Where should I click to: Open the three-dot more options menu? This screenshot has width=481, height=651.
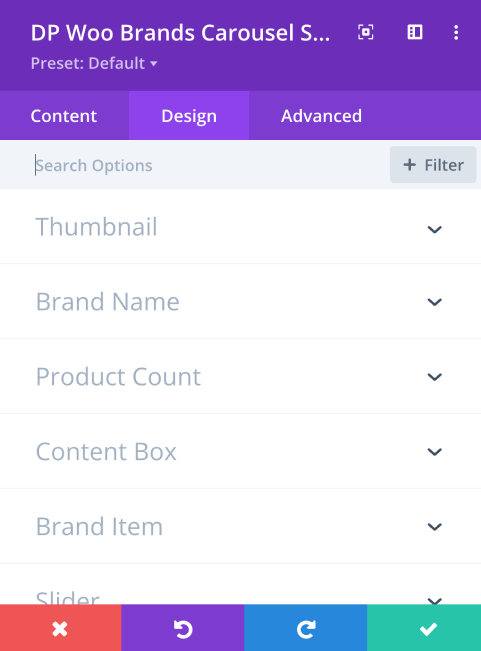(x=456, y=32)
